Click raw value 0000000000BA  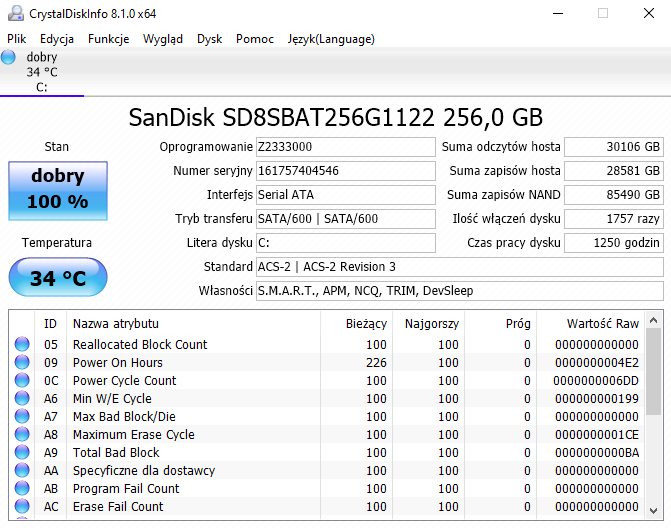(597, 452)
